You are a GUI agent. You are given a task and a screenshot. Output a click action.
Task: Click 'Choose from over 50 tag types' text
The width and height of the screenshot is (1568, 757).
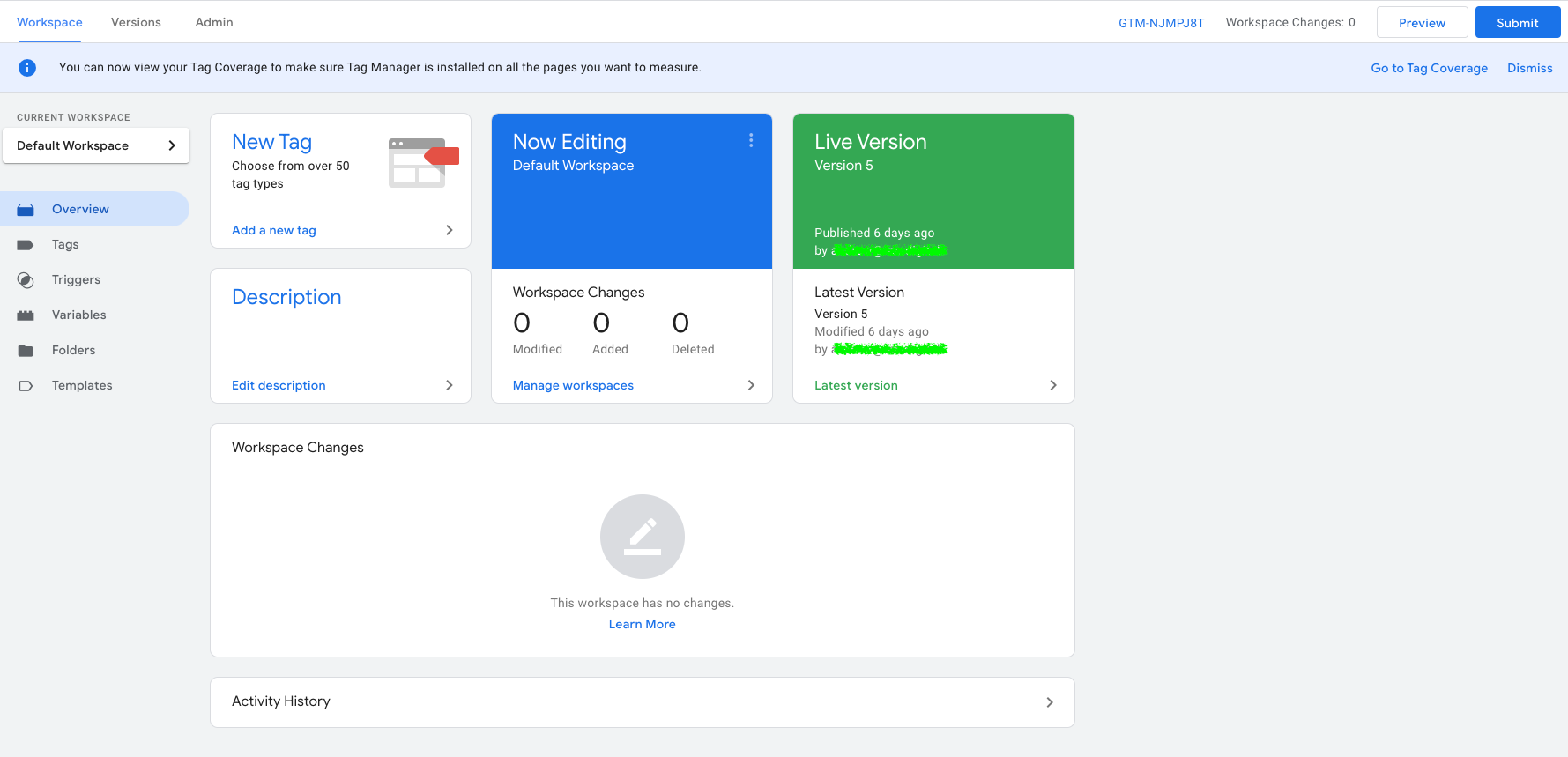point(291,174)
